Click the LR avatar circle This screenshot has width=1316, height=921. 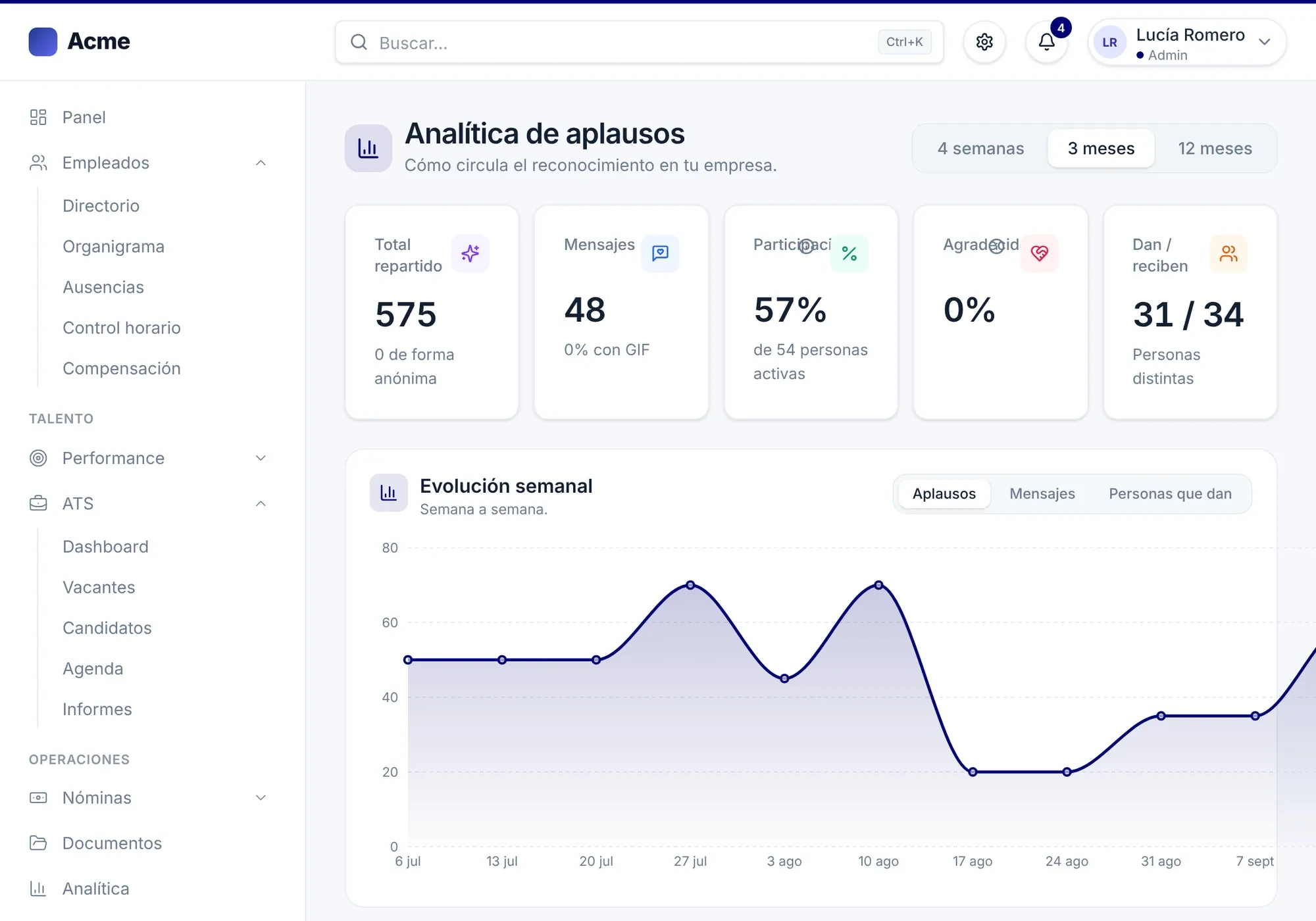[x=1109, y=42]
